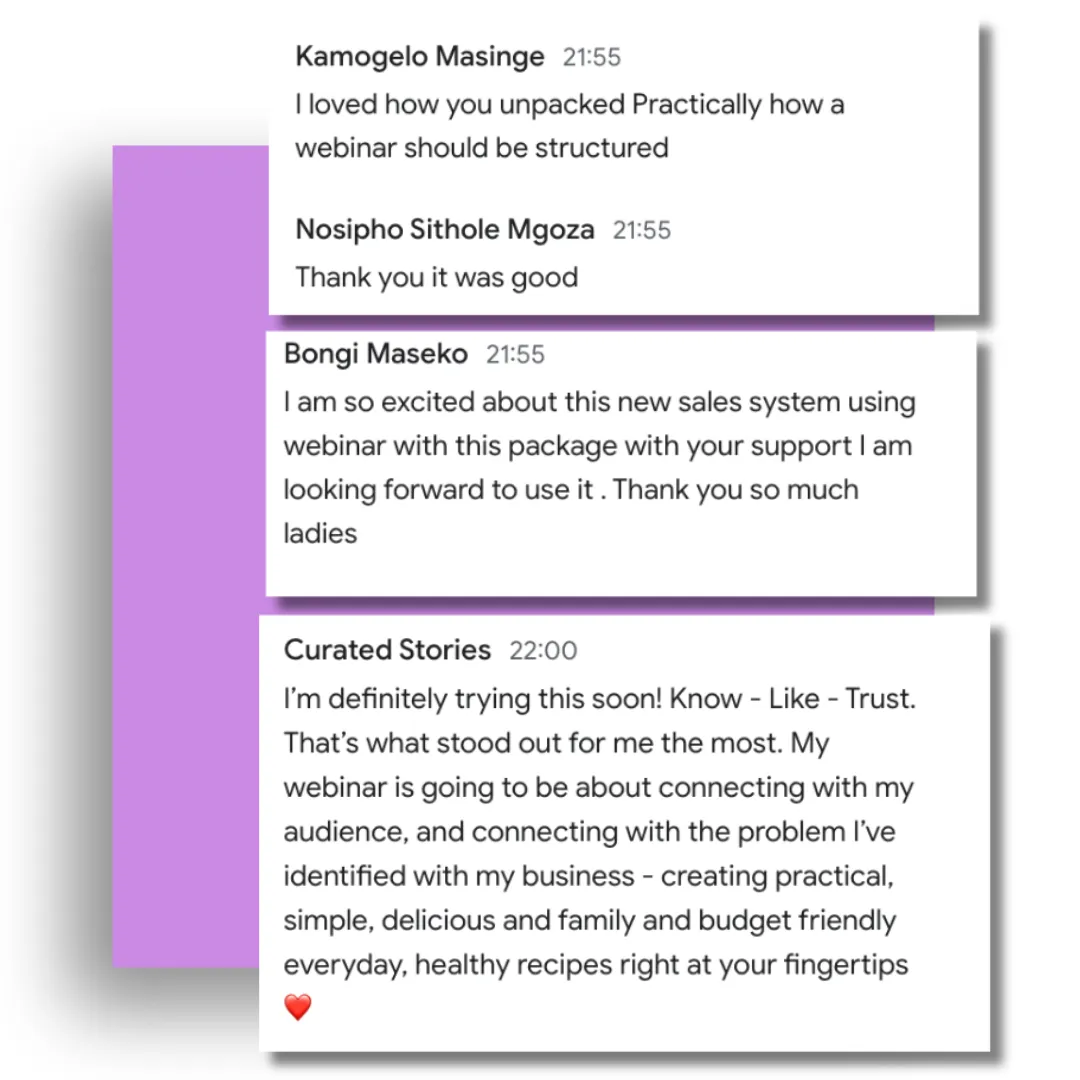Click the word 'ladies' in Bongi's message

click(x=320, y=534)
